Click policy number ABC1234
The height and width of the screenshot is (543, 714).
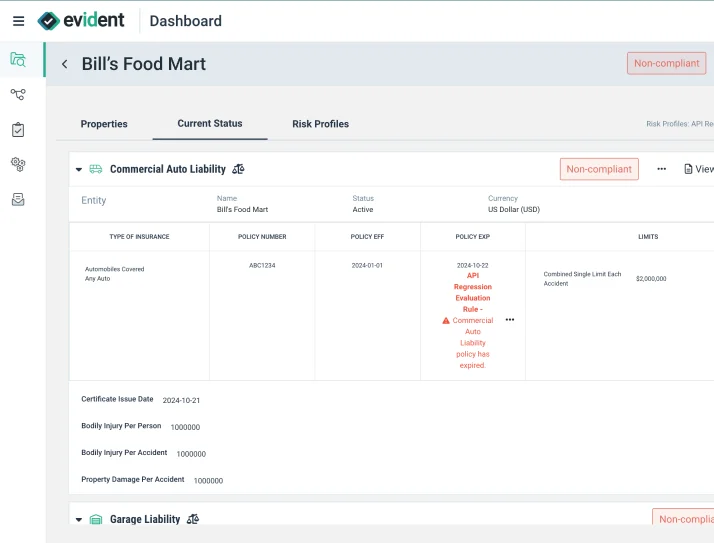[x=262, y=265]
